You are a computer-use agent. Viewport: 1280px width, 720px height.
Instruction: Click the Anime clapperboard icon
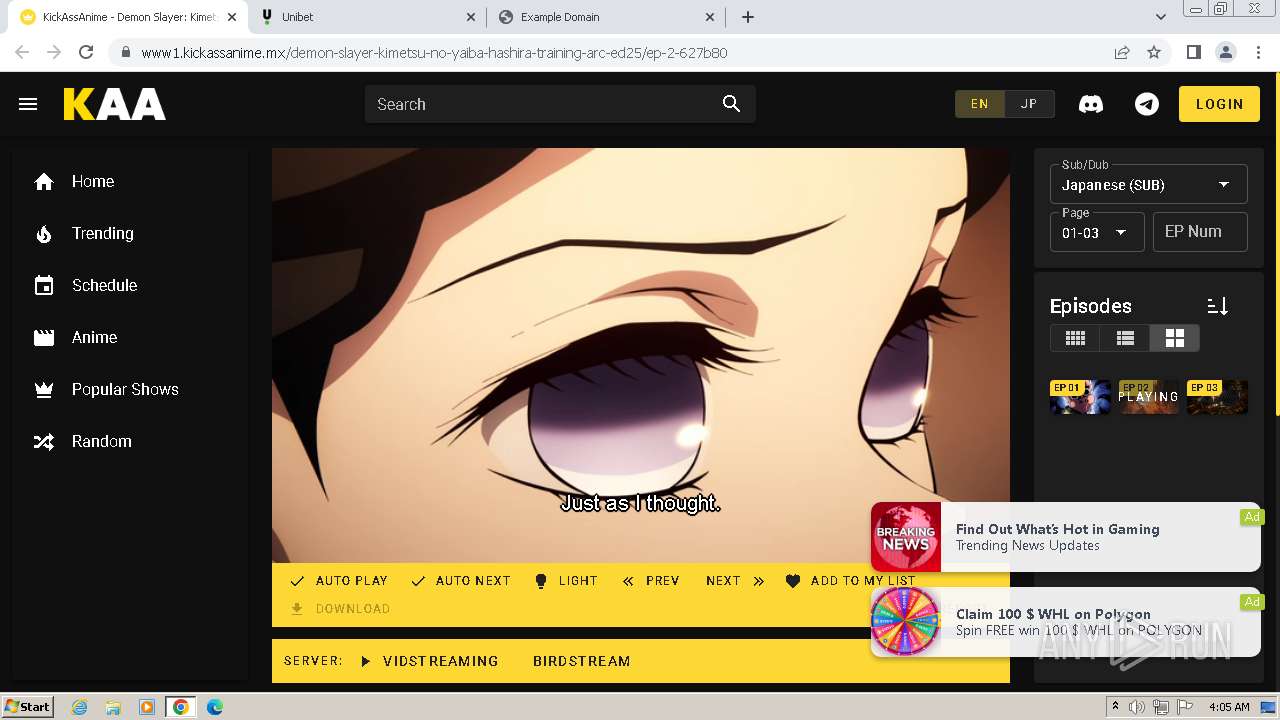click(44, 338)
